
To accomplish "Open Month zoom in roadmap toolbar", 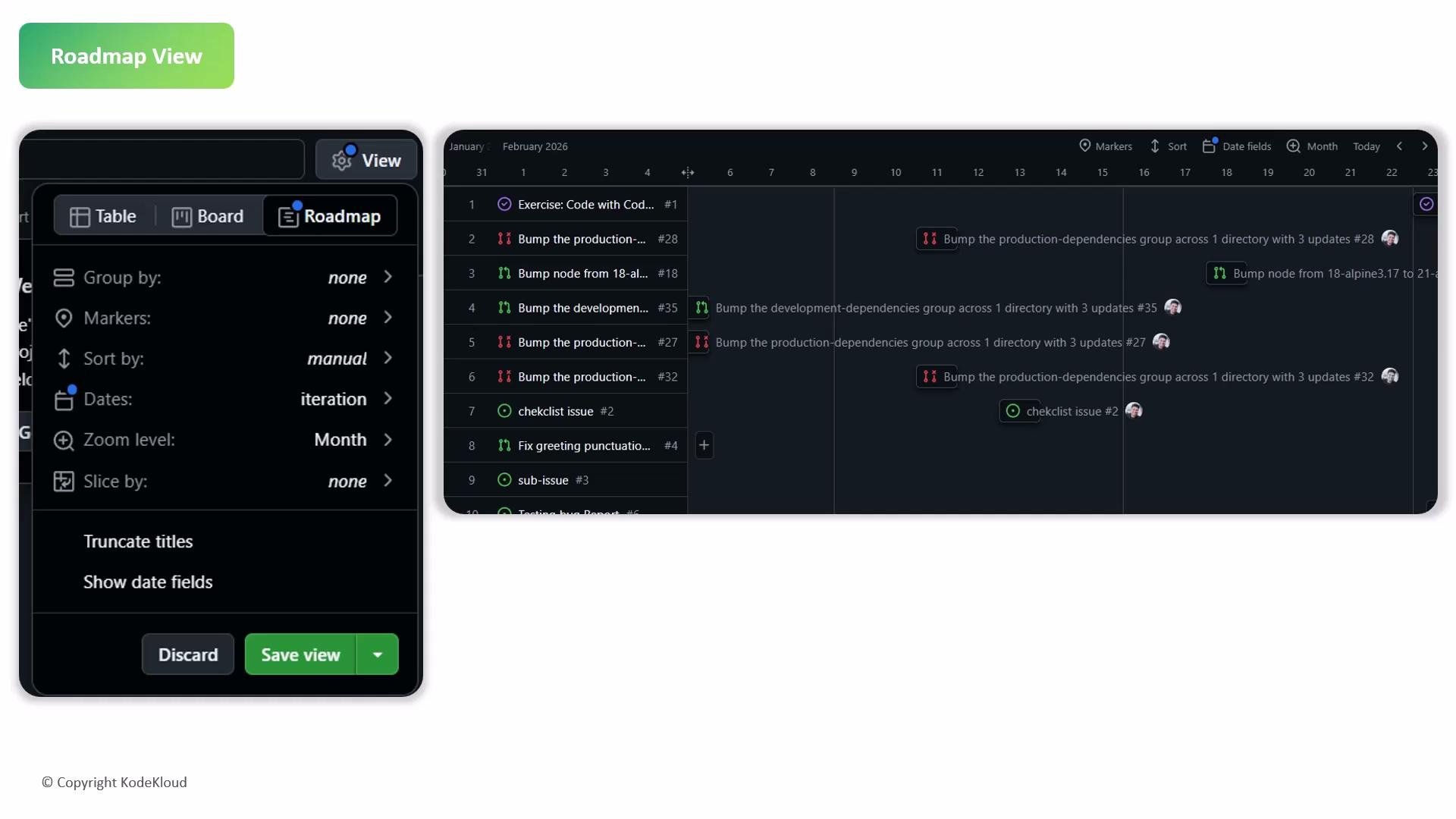I will click(x=1312, y=146).
